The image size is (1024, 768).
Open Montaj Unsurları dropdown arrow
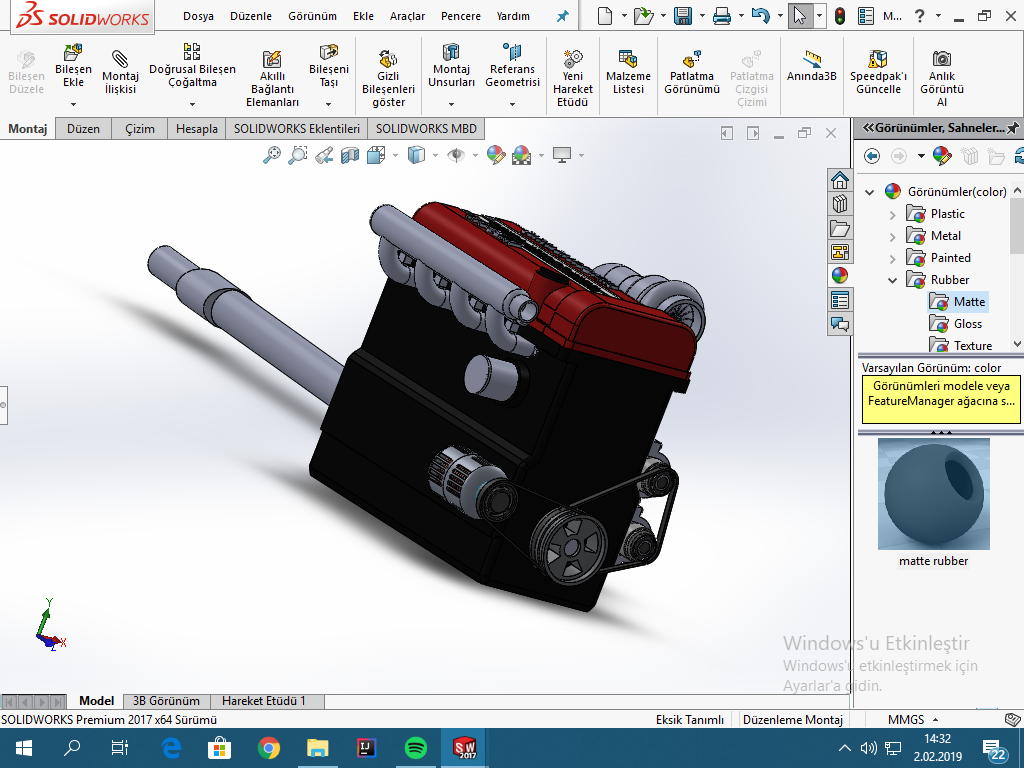(x=451, y=104)
